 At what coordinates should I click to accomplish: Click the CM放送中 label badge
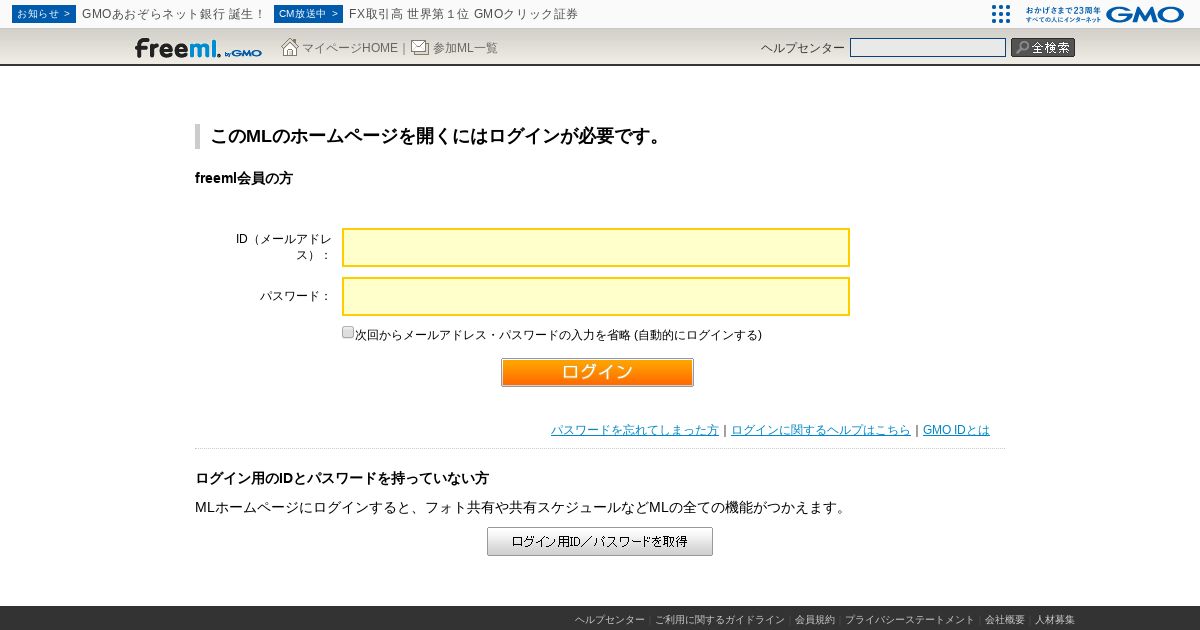point(308,14)
